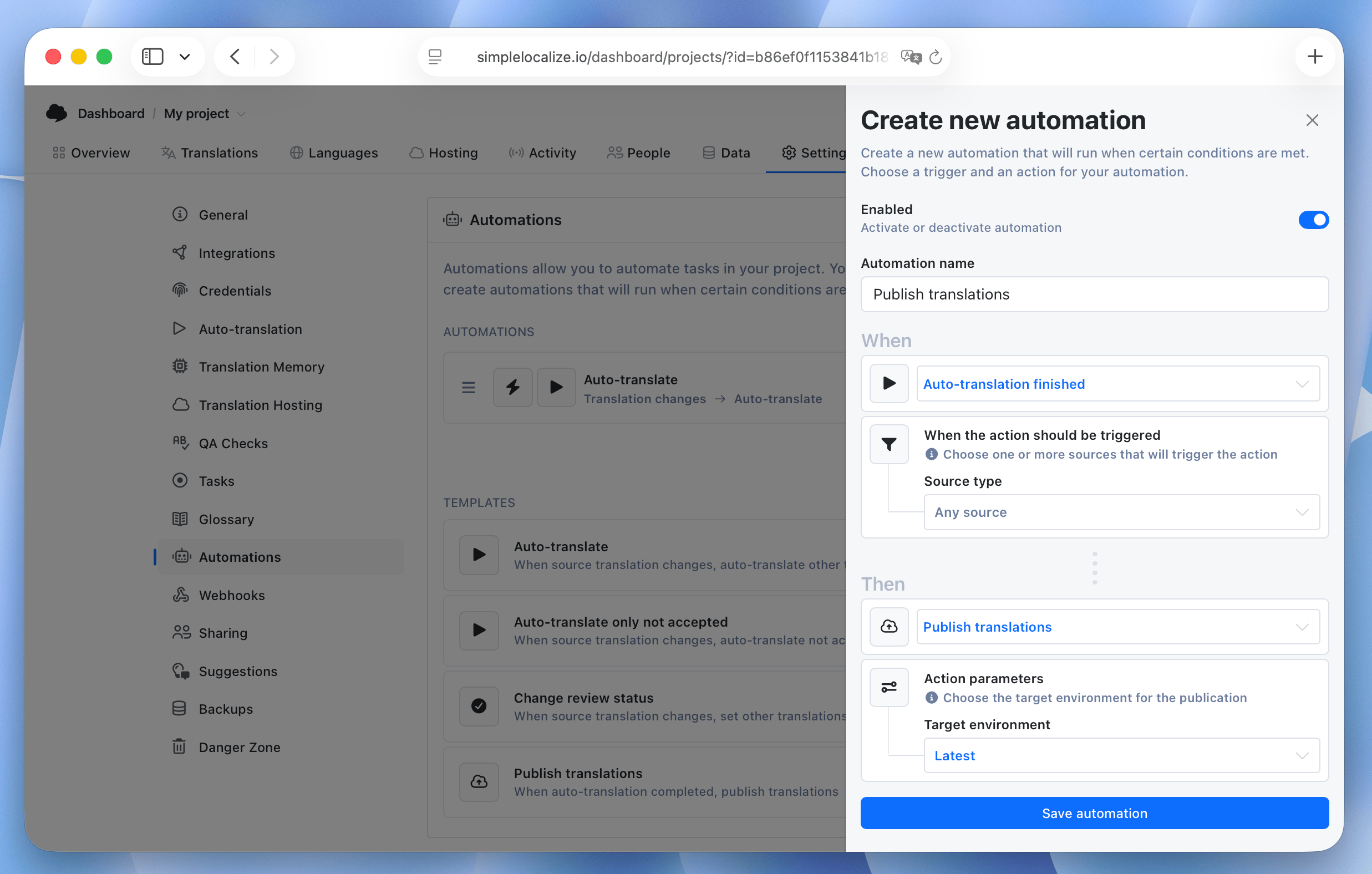Viewport: 1372px width, 874px height.
Task: Open the People tab
Action: [638, 153]
